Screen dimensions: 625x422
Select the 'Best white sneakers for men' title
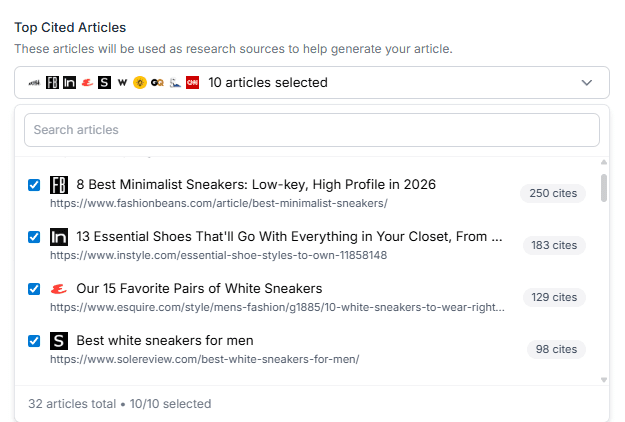point(165,341)
